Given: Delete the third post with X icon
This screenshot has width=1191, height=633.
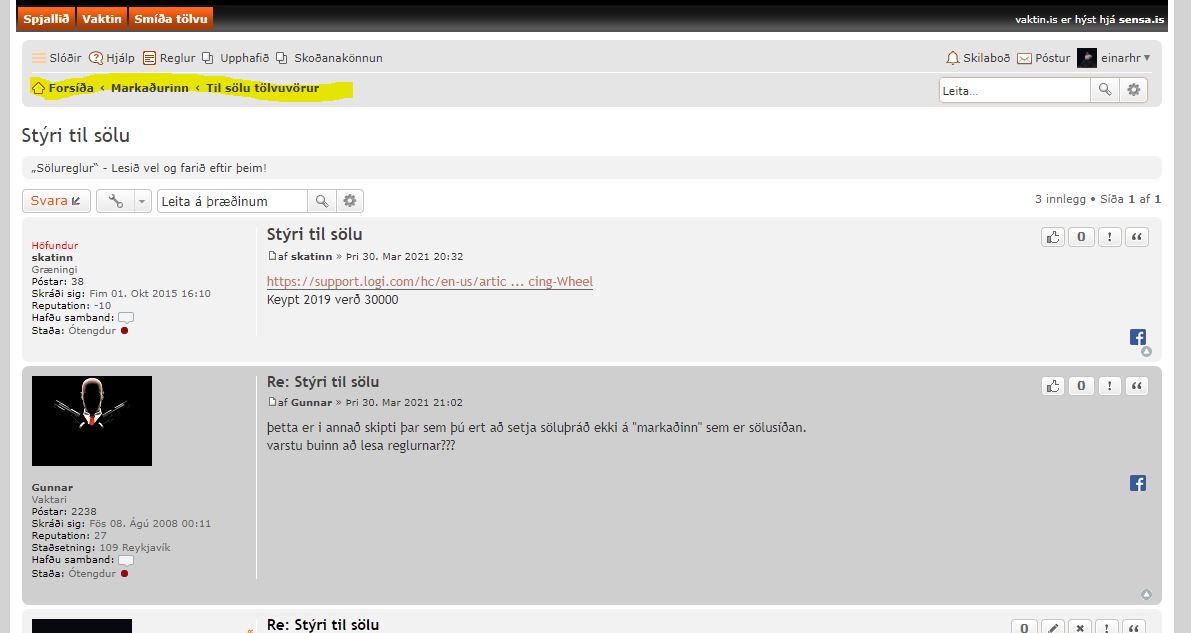Looking at the screenshot, I should click(1080, 628).
